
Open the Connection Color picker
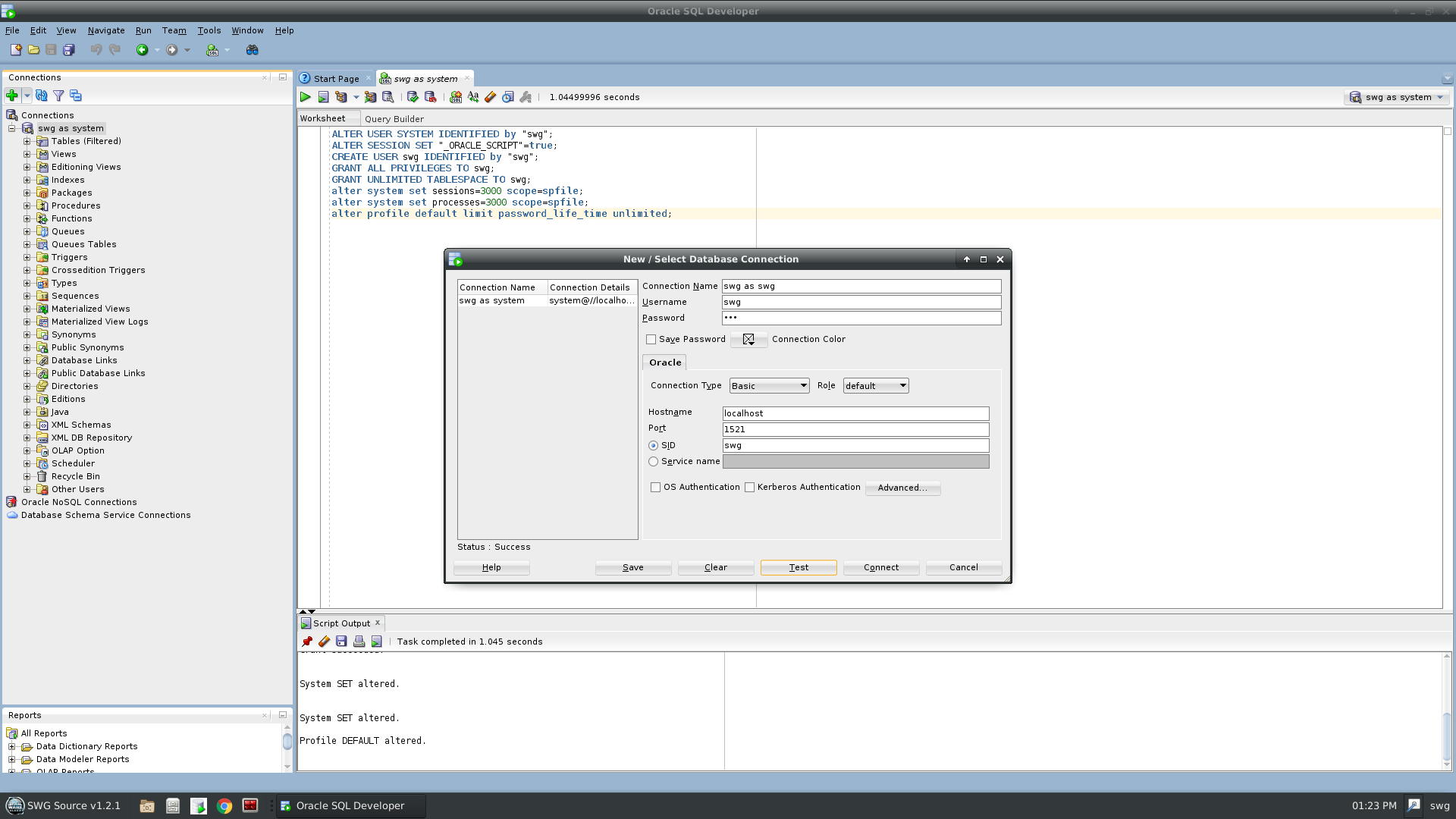tap(748, 340)
